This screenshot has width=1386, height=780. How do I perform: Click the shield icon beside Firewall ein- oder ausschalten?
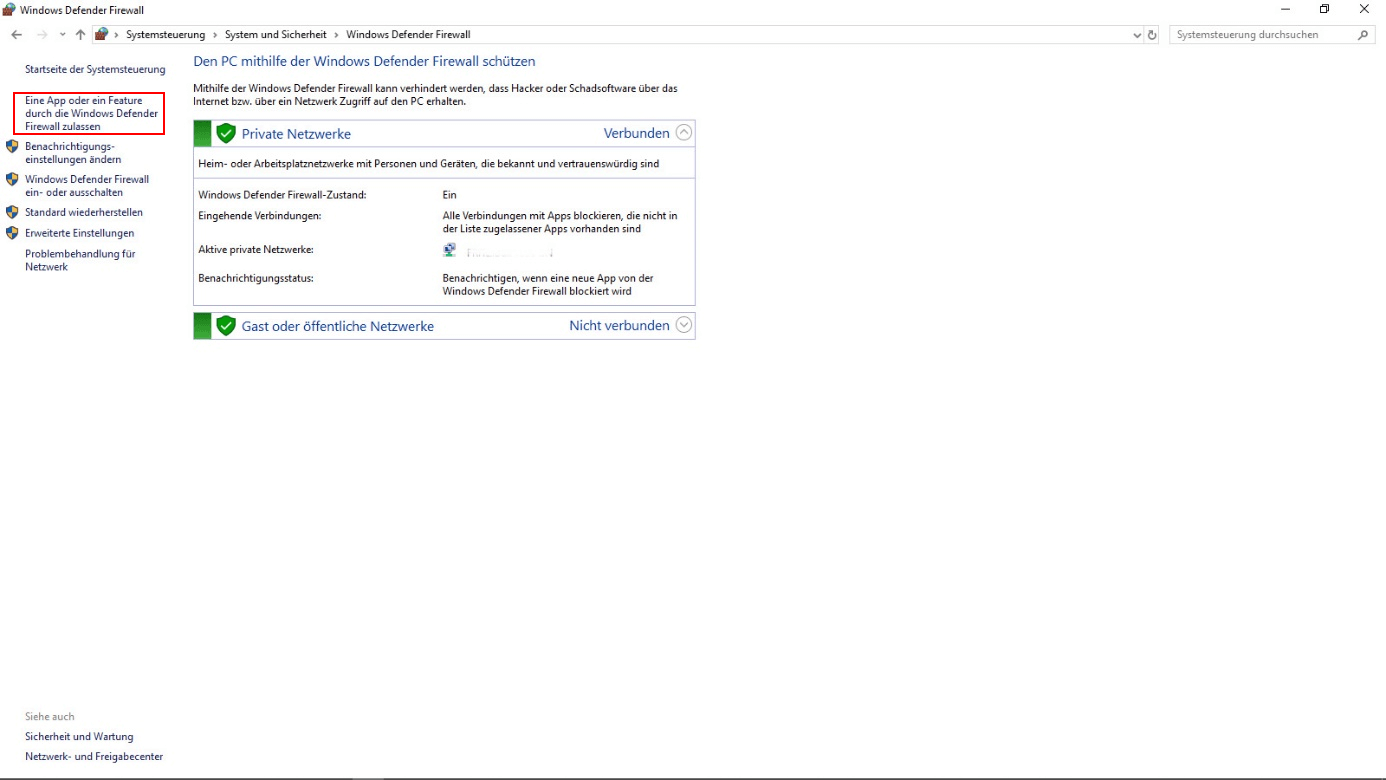tap(12, 179)
